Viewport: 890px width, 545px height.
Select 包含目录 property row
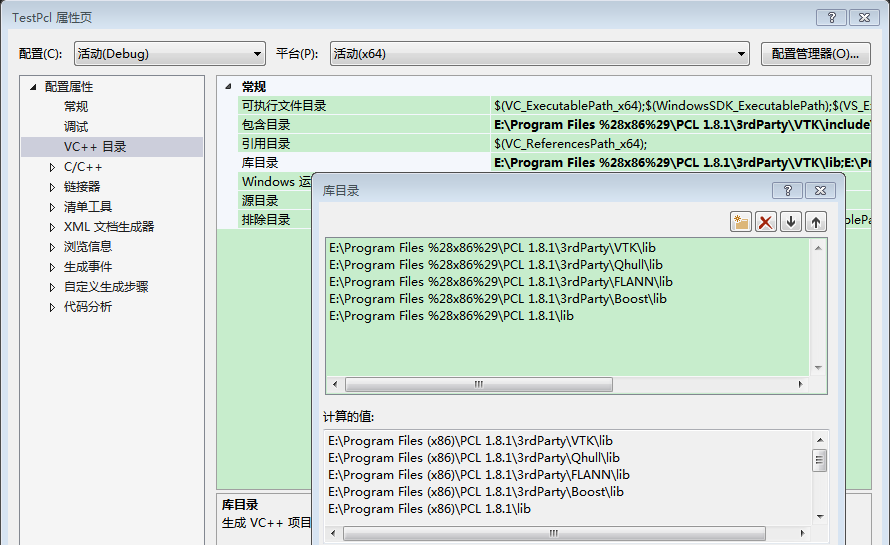point(364,124)
